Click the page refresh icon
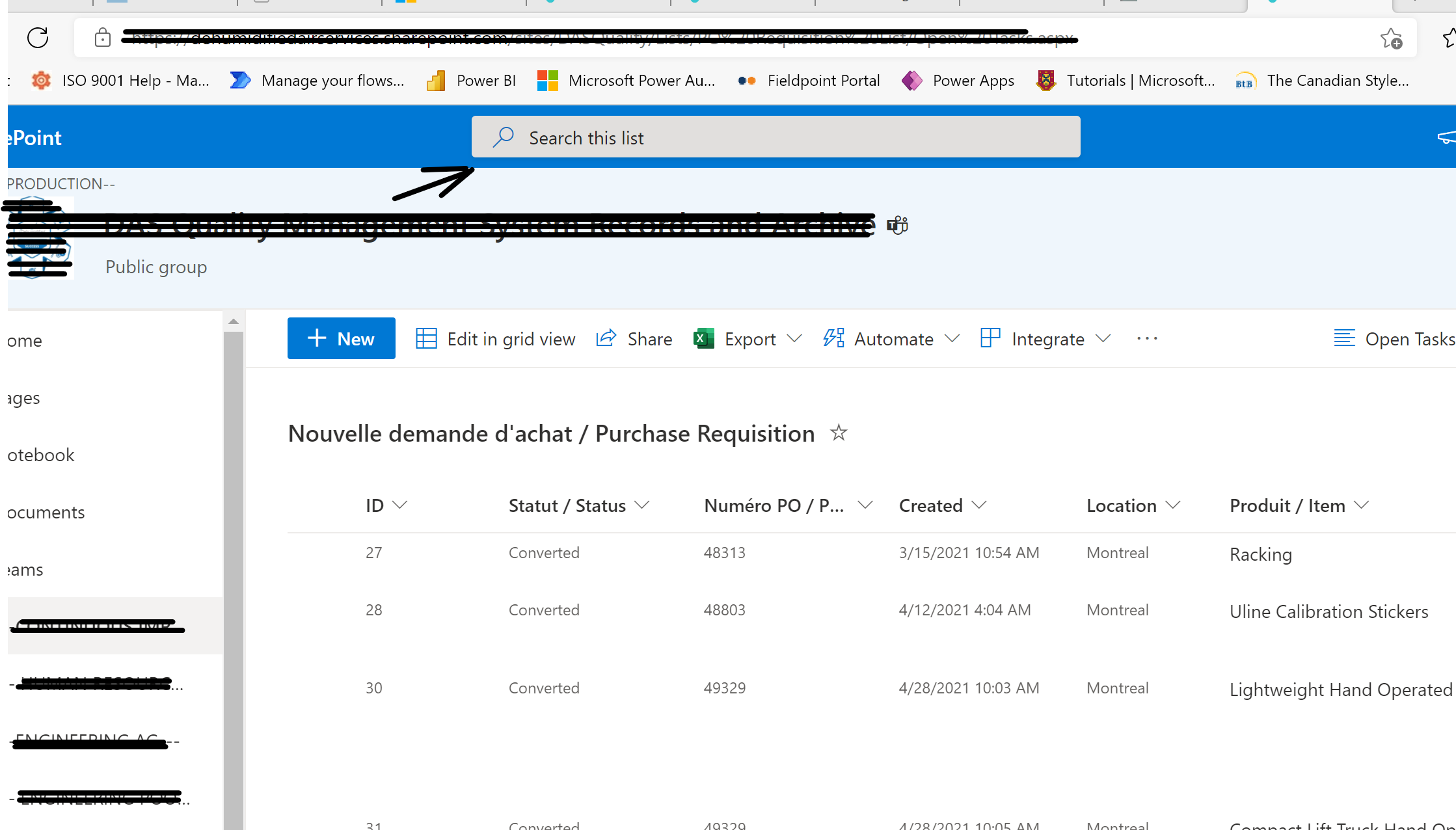This screenshot has width=1456, height=830. click(x=37, y=38)
